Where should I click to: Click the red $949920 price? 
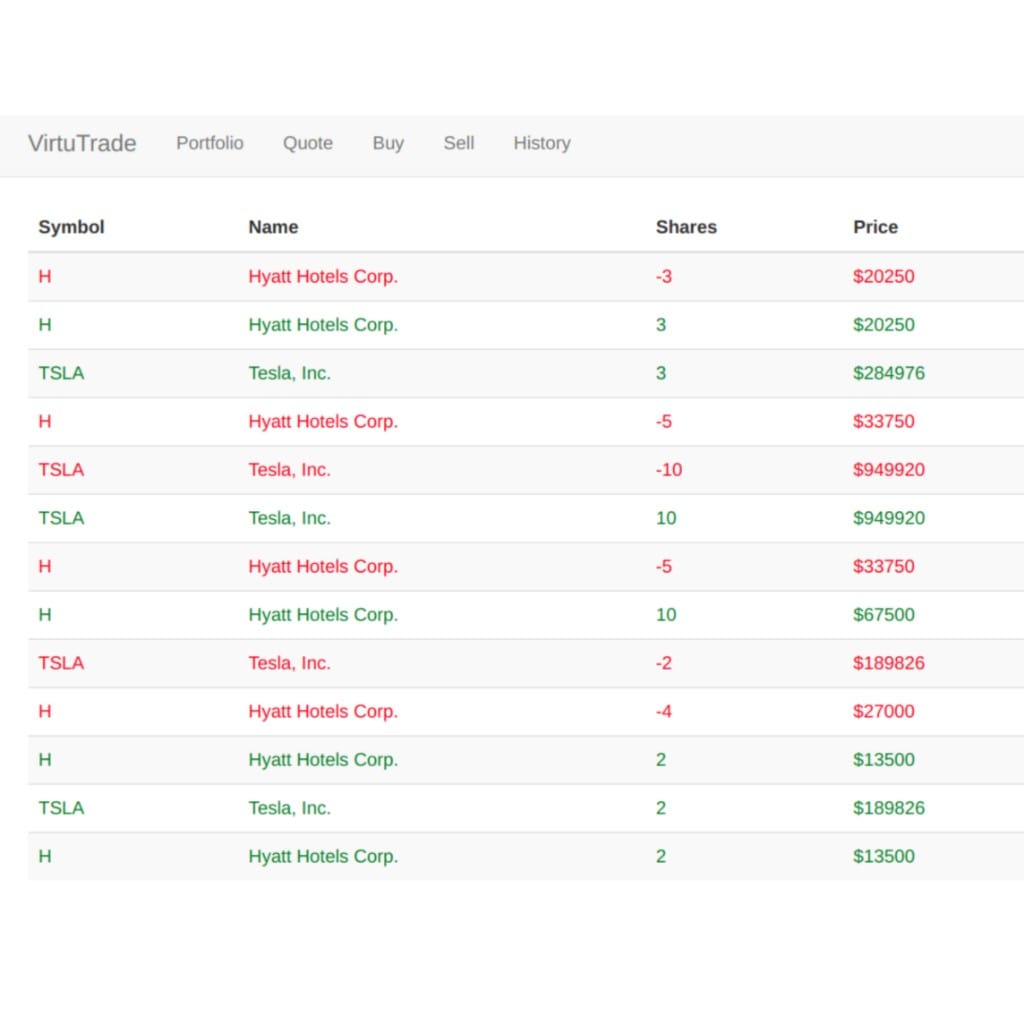pyautogui.click(x=888, y=470)
